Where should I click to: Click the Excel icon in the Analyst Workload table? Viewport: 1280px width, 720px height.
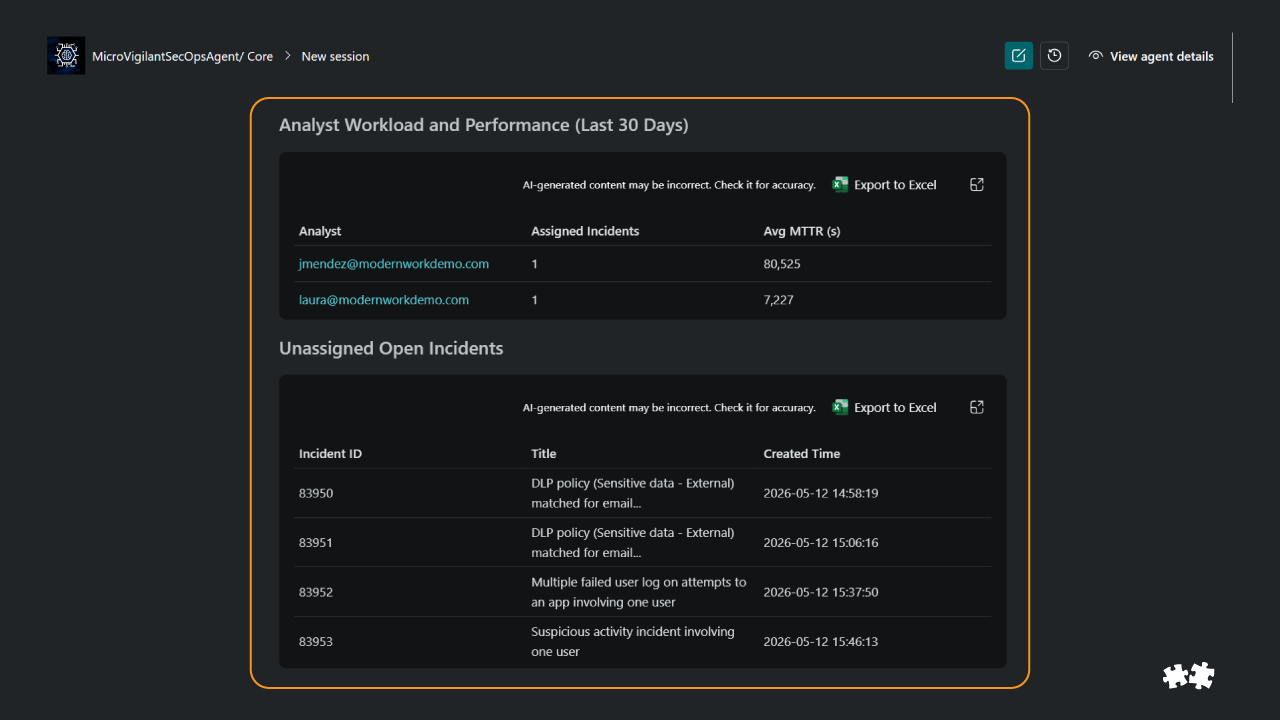coord(840,184)
